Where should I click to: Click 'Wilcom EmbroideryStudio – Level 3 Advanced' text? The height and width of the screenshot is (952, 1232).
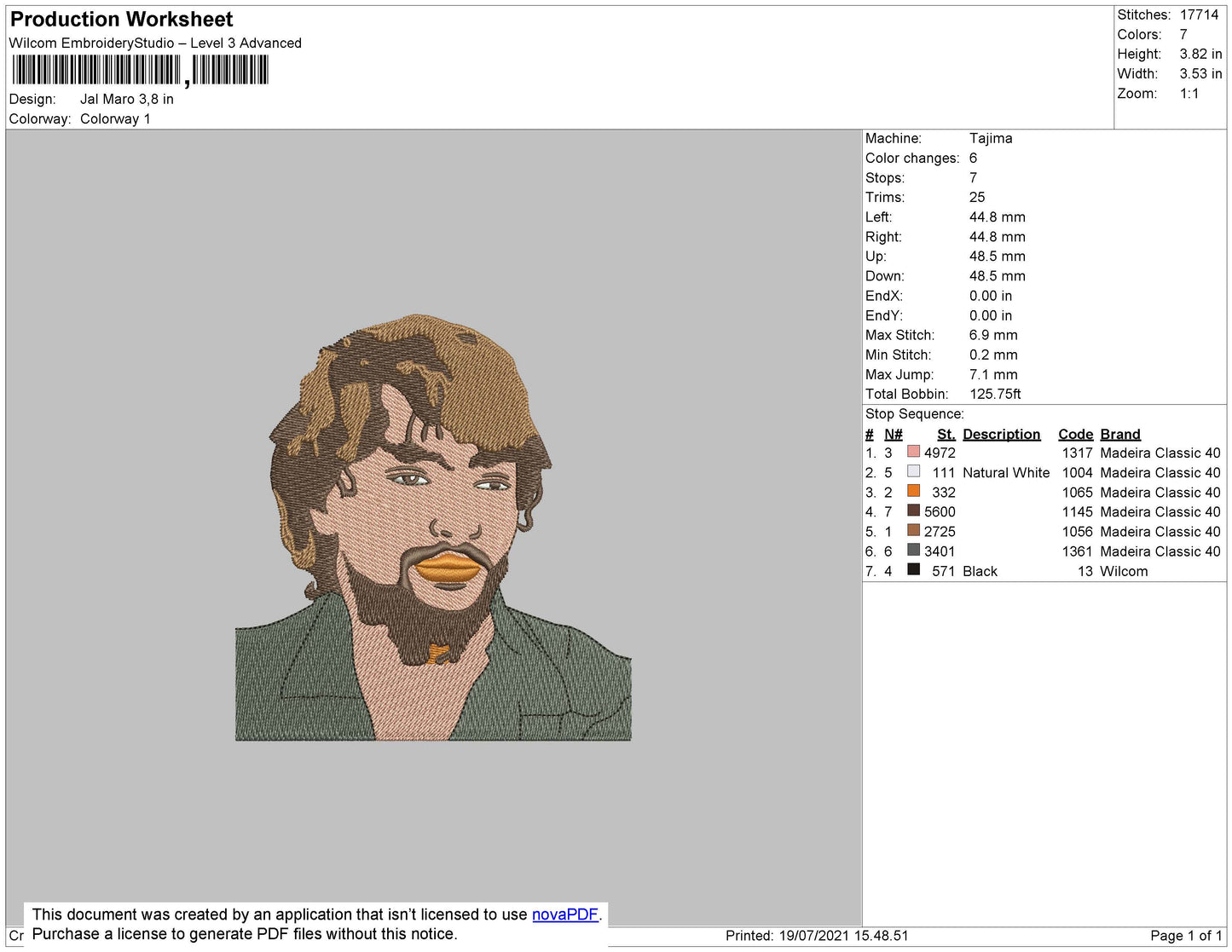click(x=155, y=43)
